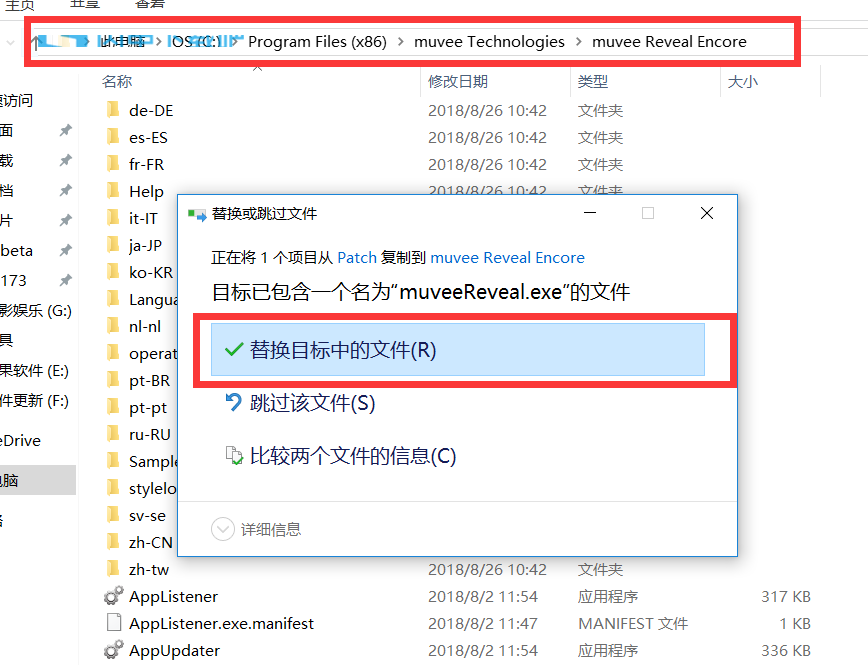Select 173 in the navigation pane
This screenshot has height=665, width=868.
pyautogui.click(x=13, y=281)
